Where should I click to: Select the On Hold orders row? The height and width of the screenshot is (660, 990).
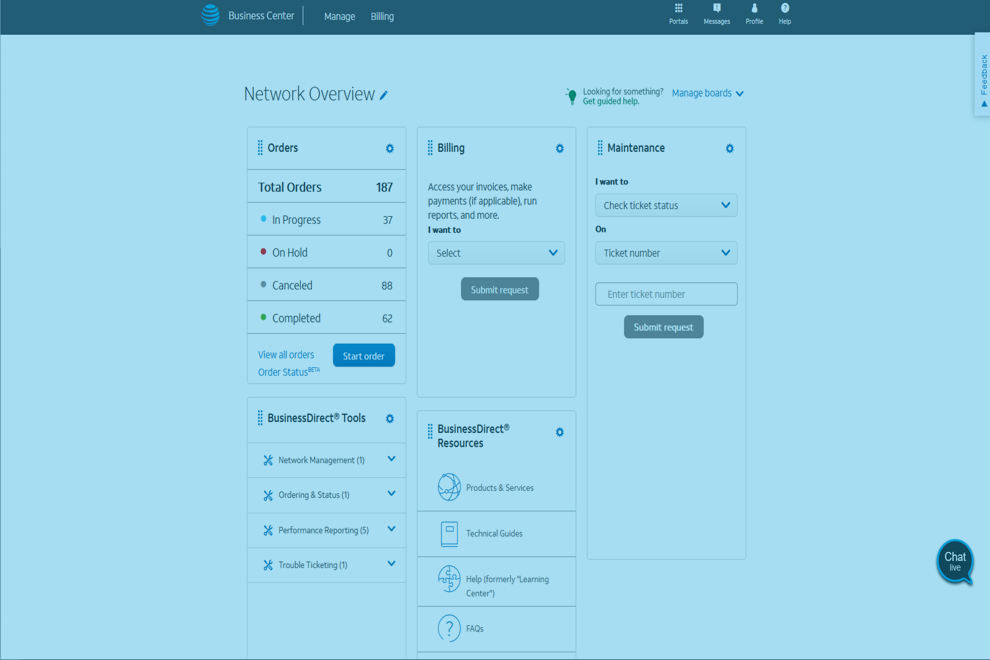326,253
